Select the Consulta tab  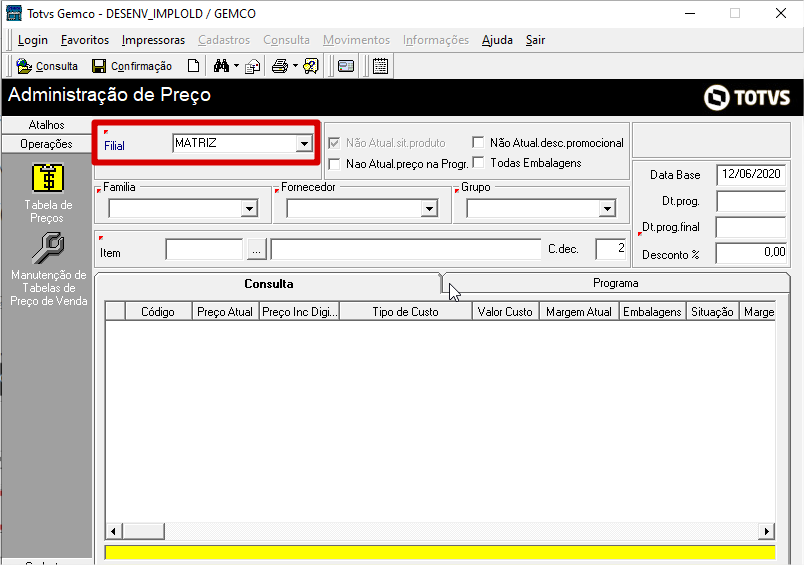click(269, 284)
